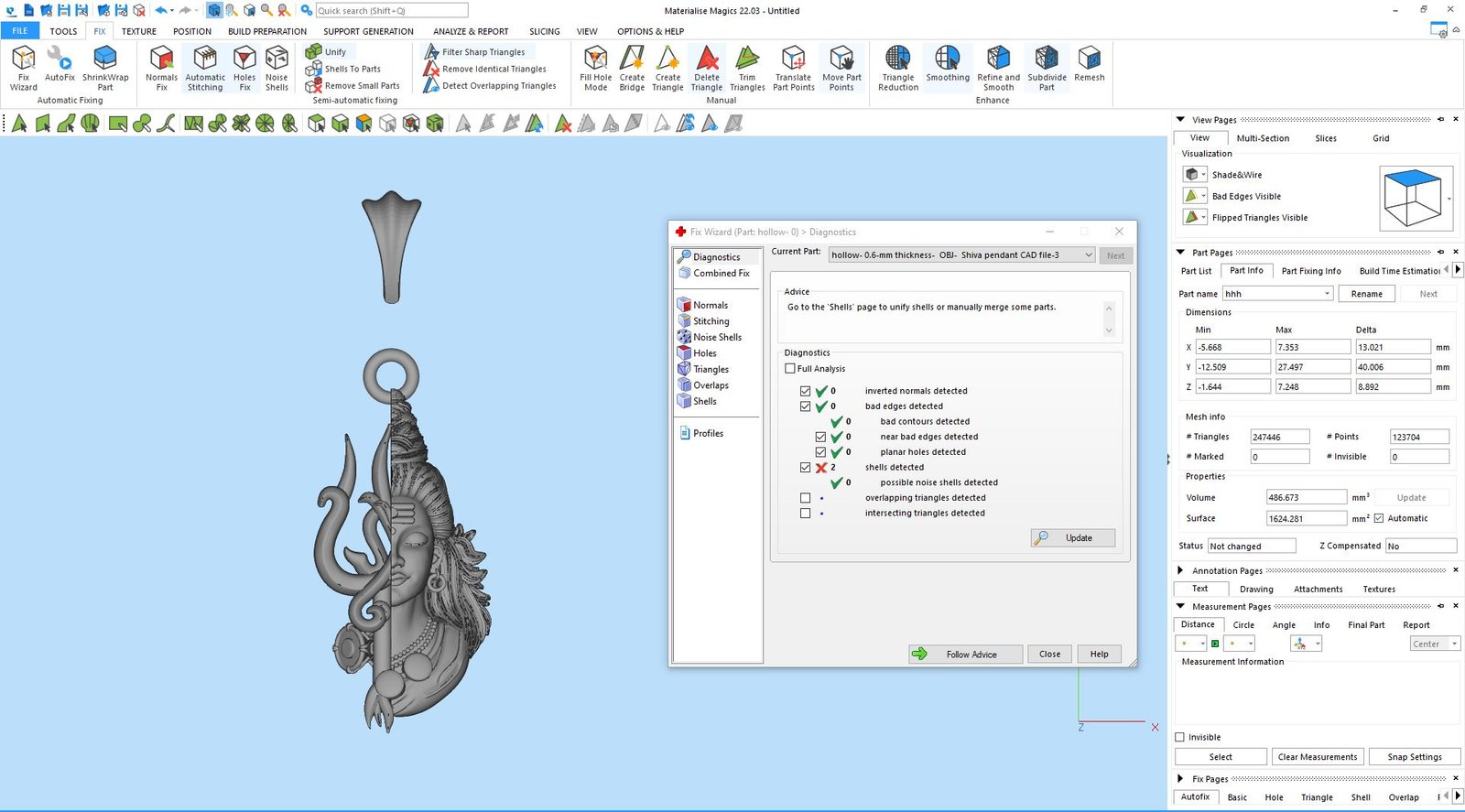This screenshot has width=1465, height=812.
Task: Check overlapping triangles detected box
Action: pyautogui.click(x=805, y=498)
